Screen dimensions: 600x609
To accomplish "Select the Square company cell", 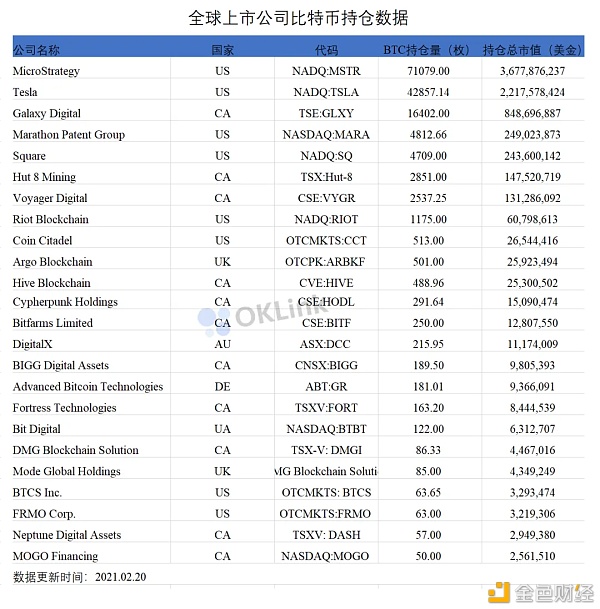I will click(x=29, y=156).
